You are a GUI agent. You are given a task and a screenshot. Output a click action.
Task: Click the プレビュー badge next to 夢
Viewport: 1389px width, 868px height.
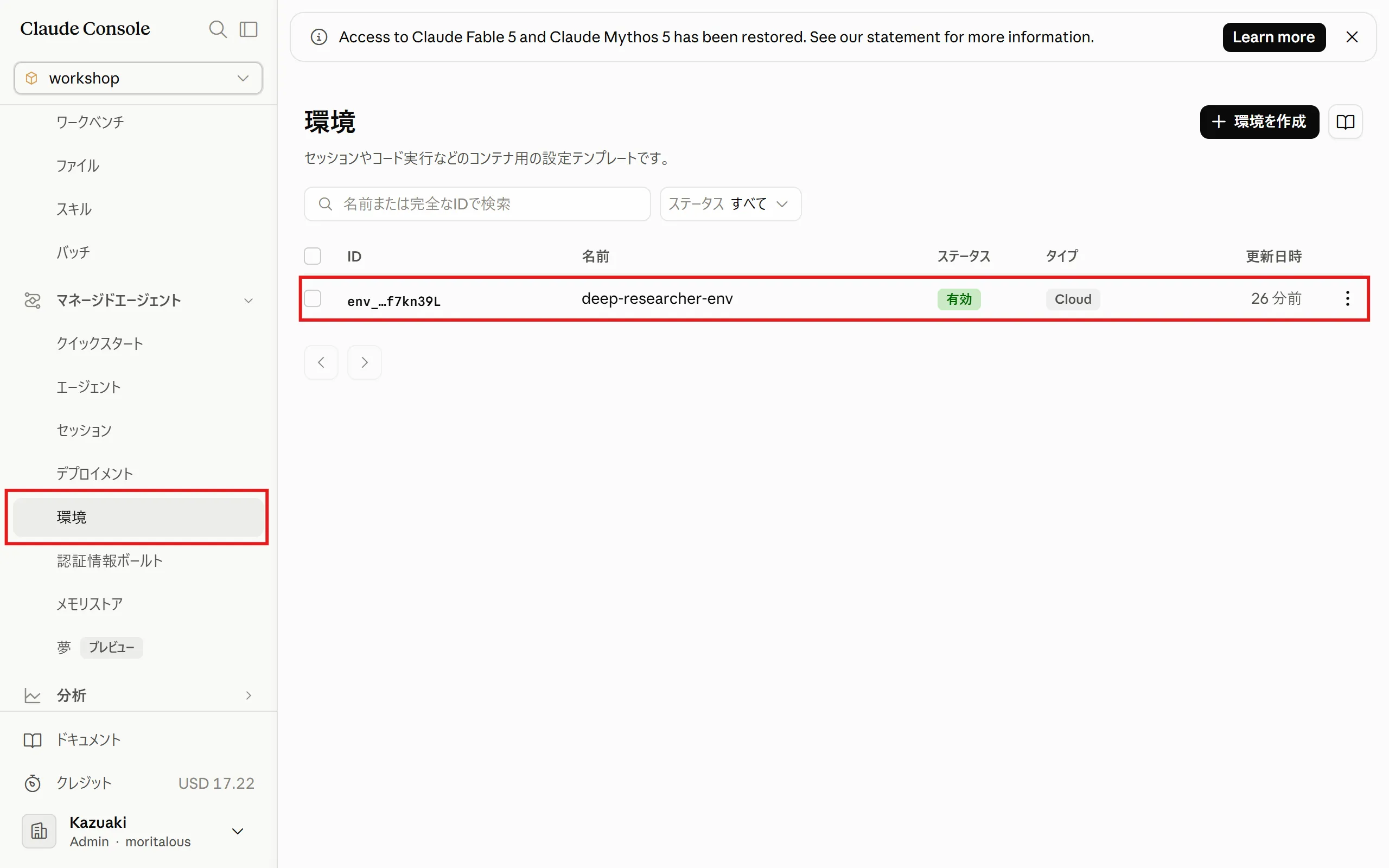(112, 648)
